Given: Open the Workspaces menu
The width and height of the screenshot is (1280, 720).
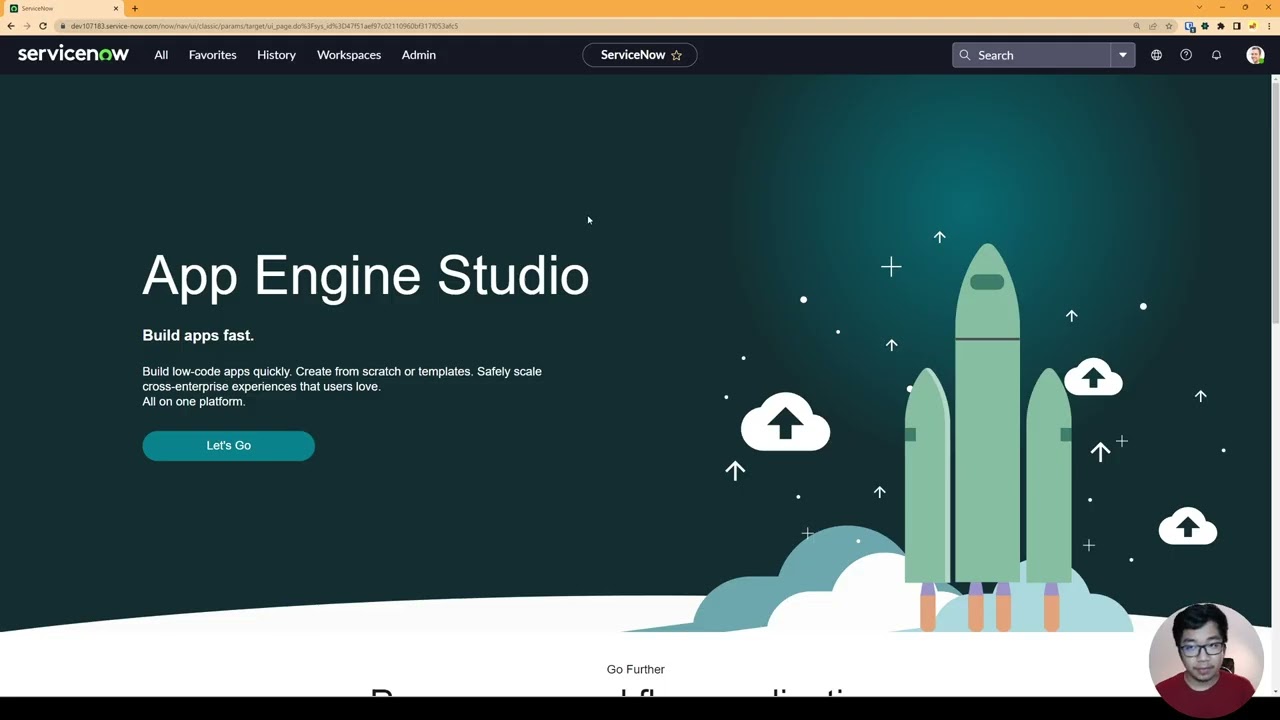Looking at the screenshot, I should [x=349, y=55].
